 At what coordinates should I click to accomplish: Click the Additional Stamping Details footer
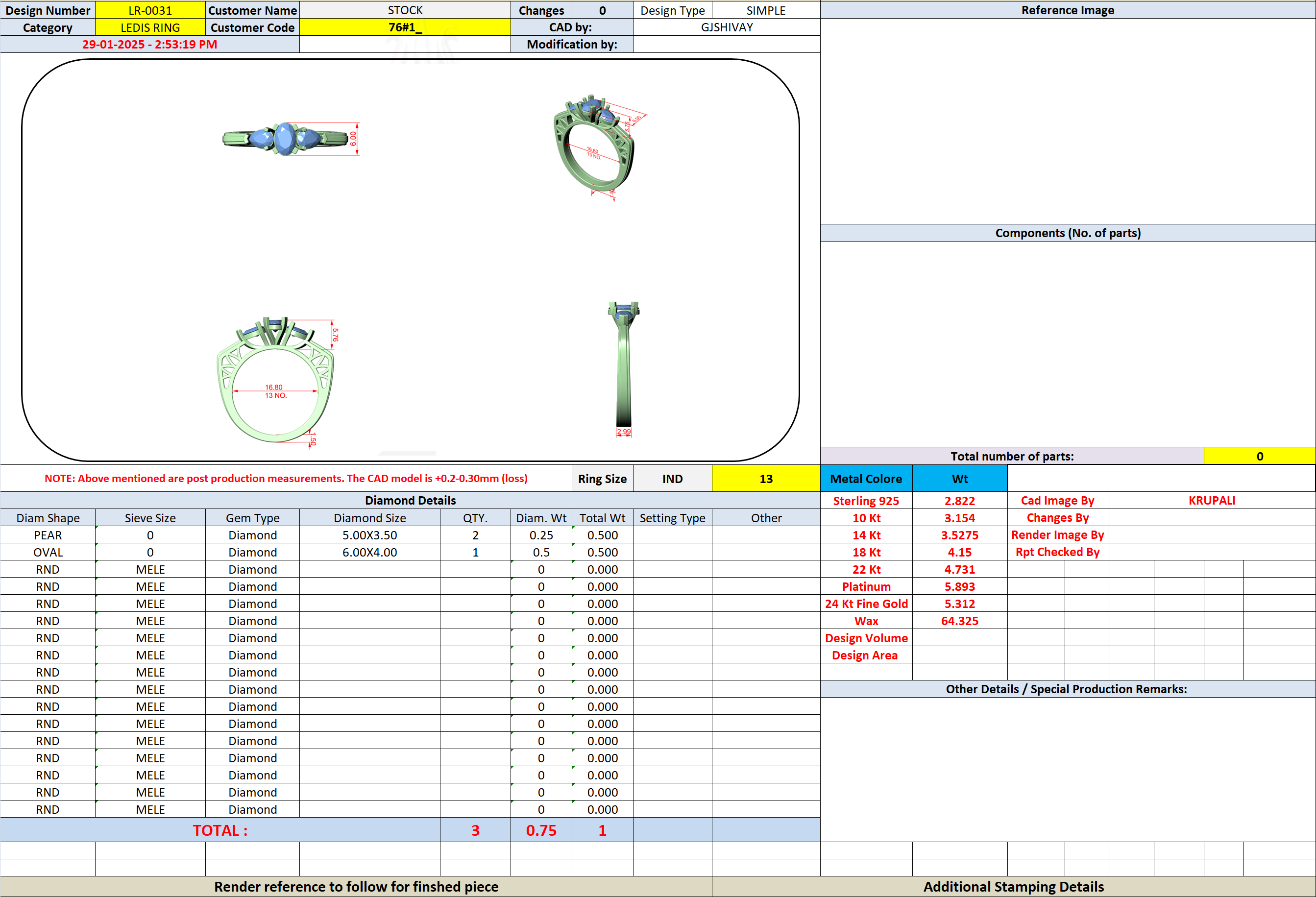click(1014, 887)
